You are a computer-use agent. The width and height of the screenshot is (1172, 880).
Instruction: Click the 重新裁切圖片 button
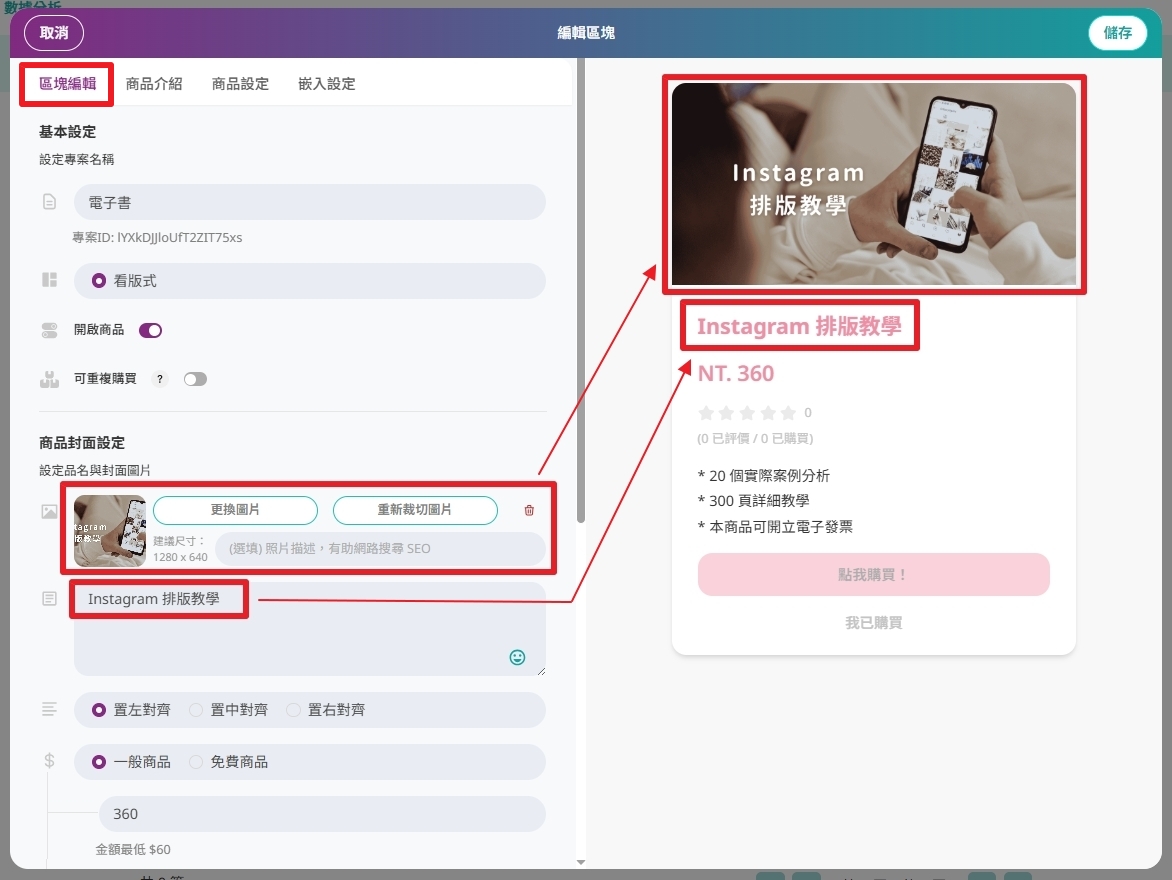[415, 510]
